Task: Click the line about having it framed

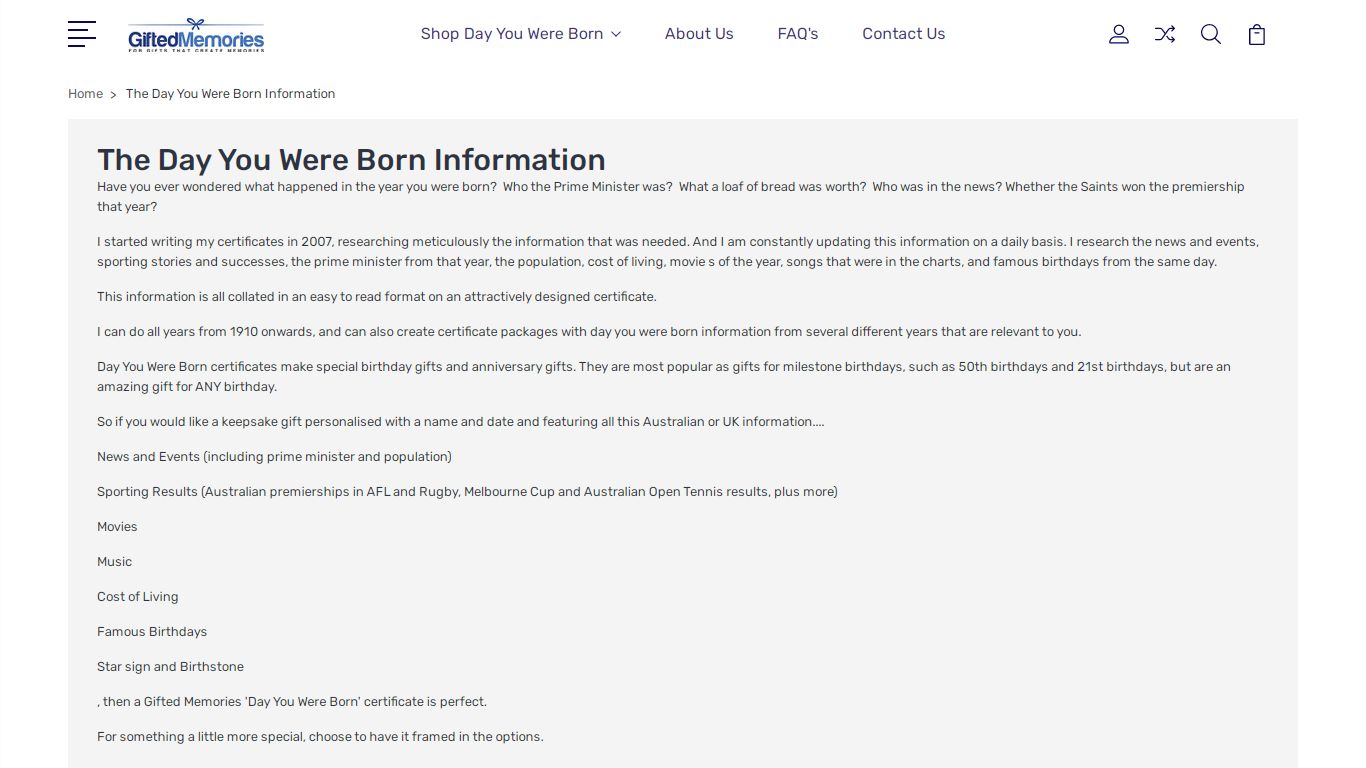Action: click(x=320, y=737)
